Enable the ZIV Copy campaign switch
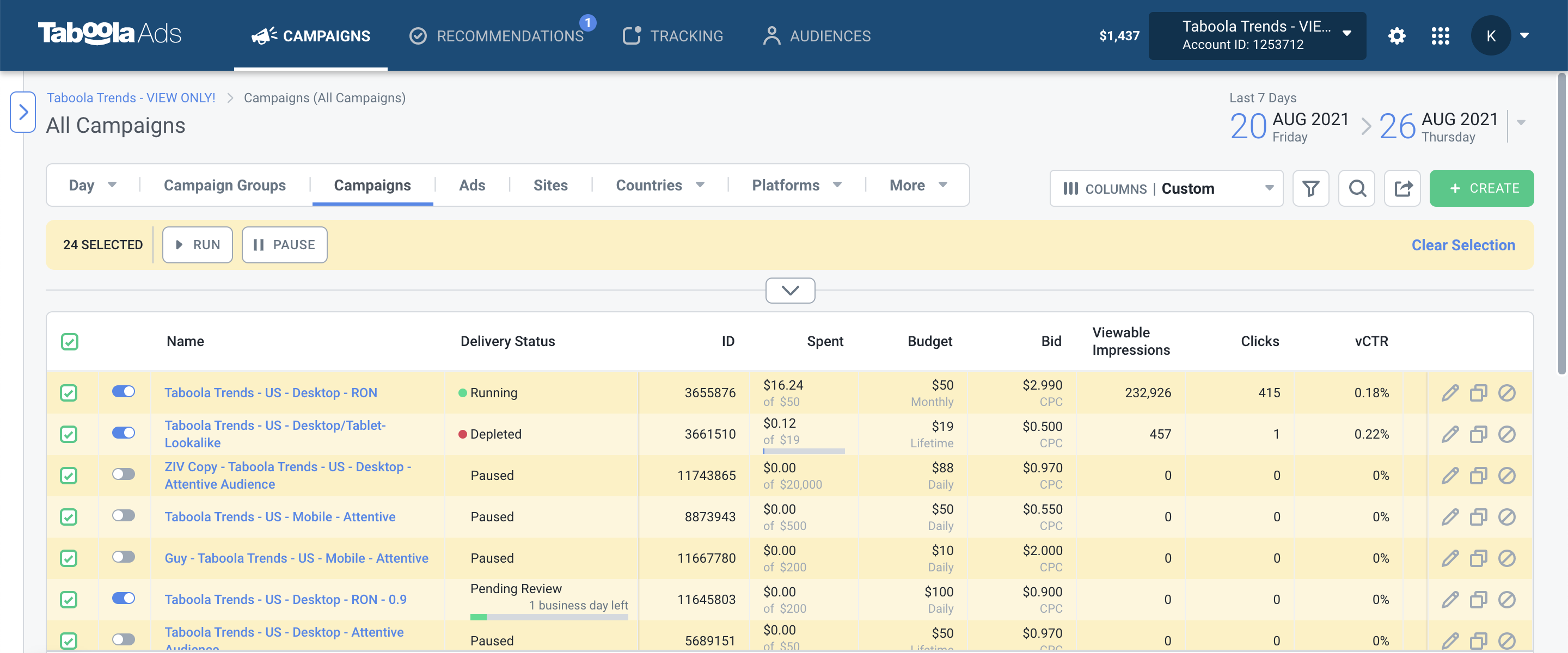 (124, 474)
